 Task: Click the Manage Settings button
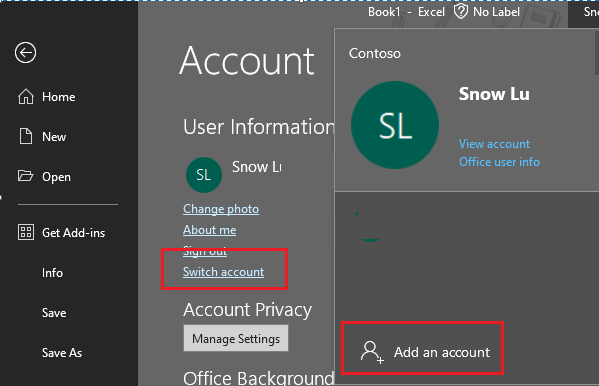pos(236,338)
